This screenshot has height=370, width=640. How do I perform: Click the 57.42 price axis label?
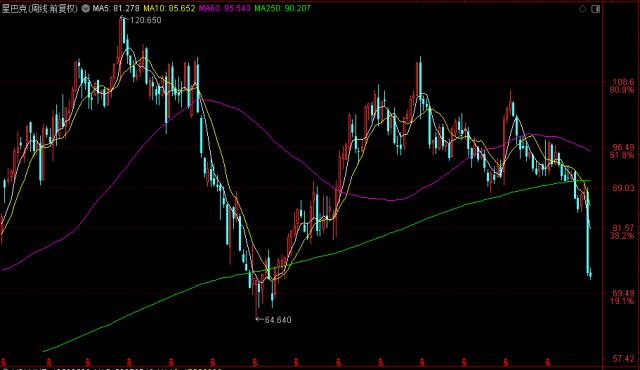pos(623,359)
